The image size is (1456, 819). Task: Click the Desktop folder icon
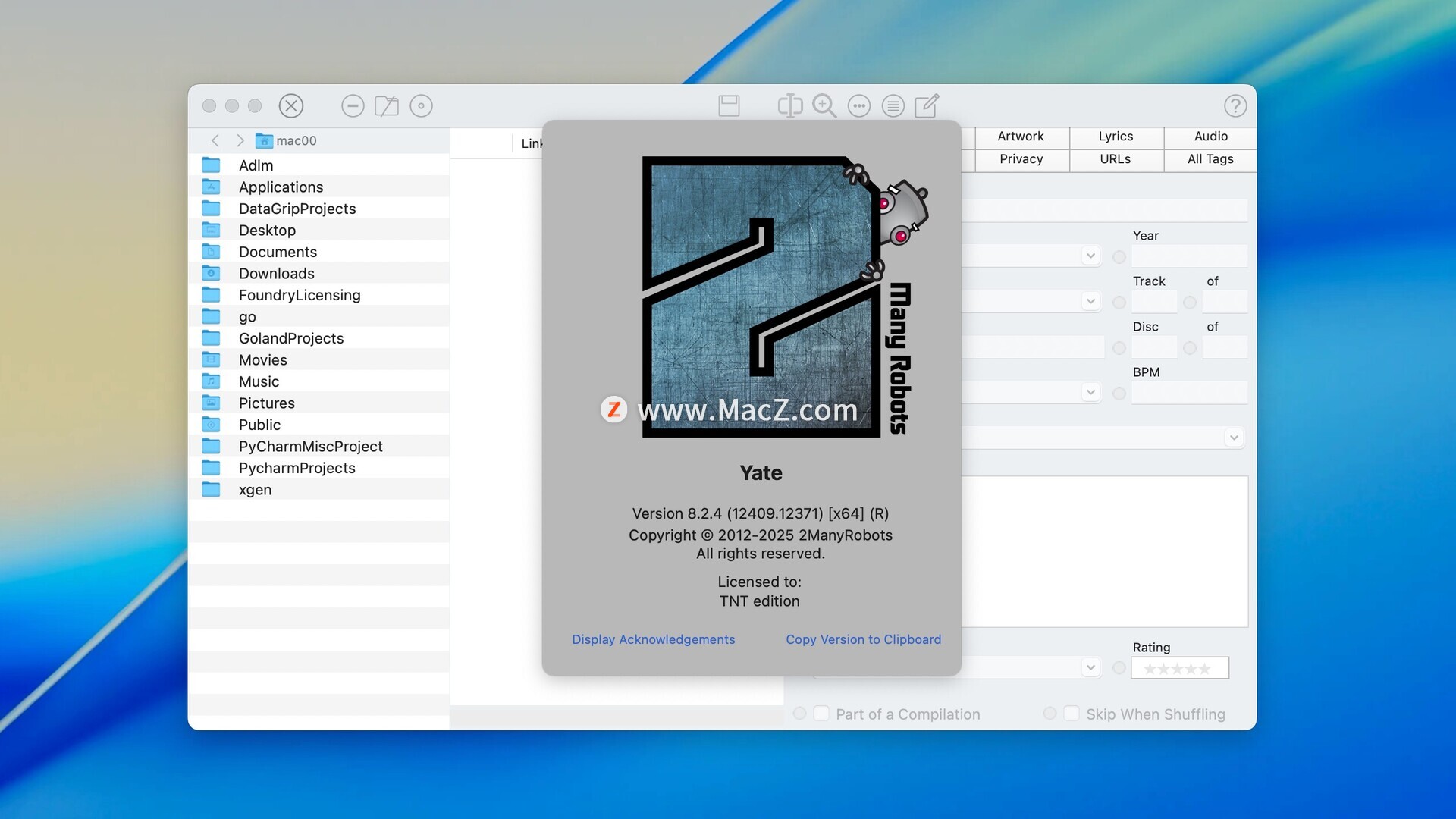coord(211,230)
